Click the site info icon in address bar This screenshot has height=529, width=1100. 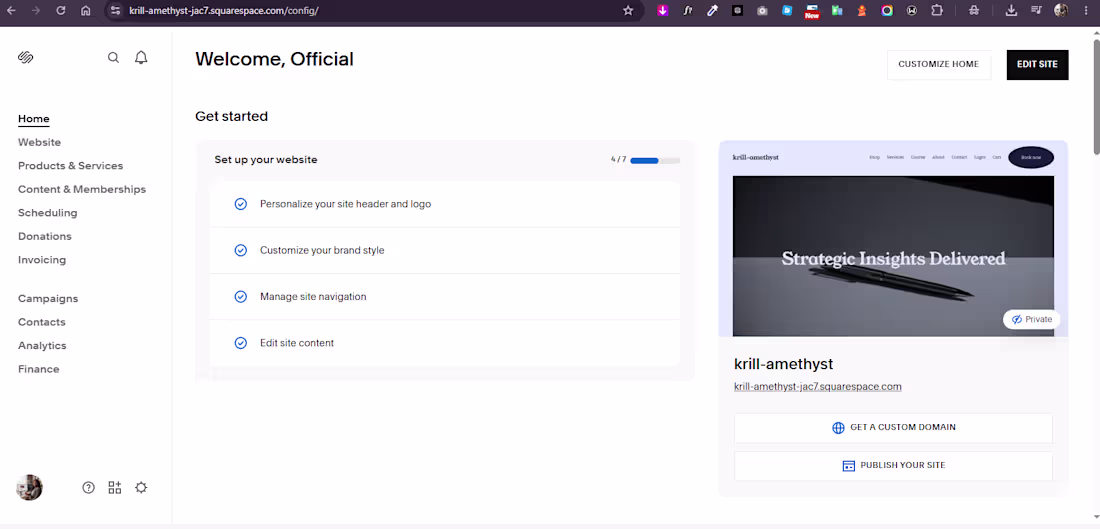[116, 11]
